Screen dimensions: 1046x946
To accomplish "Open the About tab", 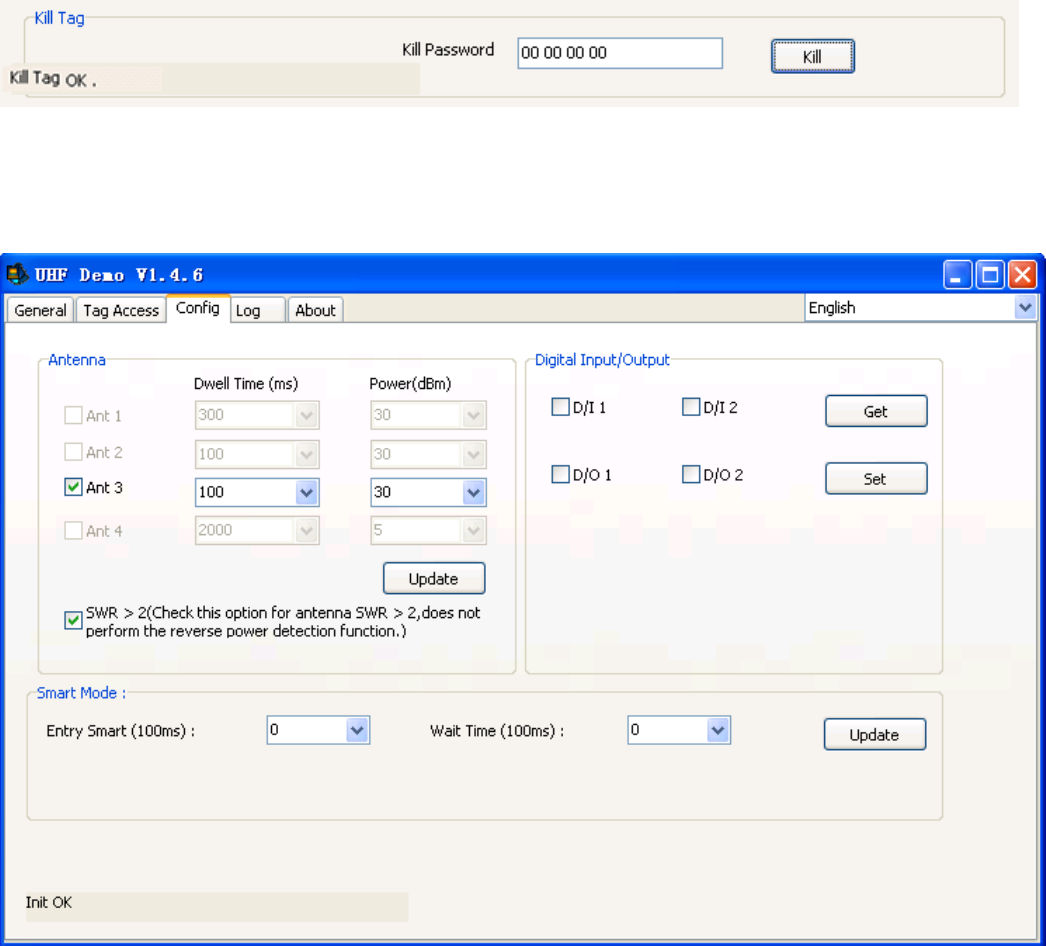I will [x=315, y=310].
